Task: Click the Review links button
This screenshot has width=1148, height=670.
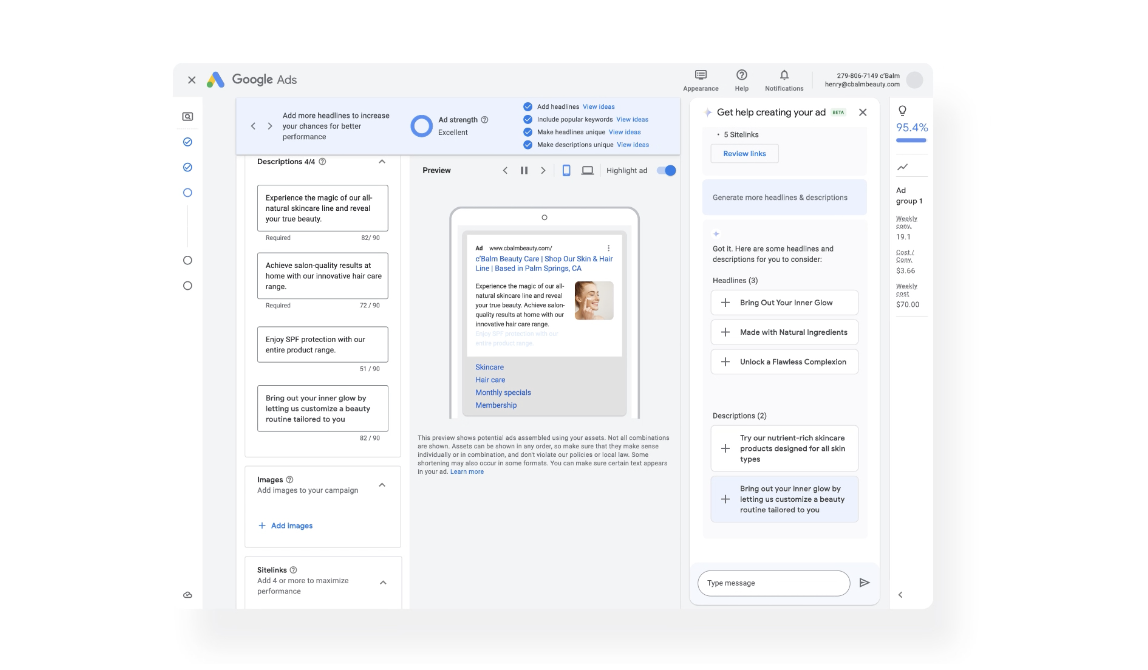Action: click(744, 154)
